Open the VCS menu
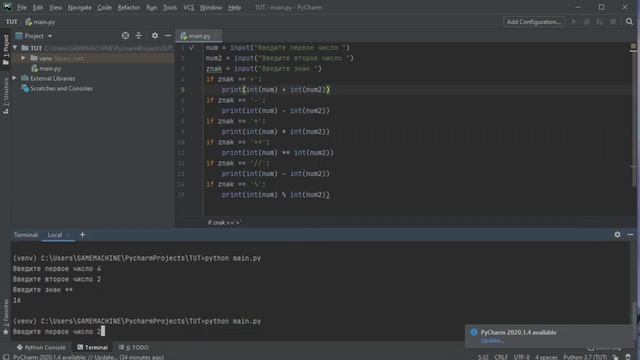This screenshot has width=640, height=360. (x=189, y=7)
